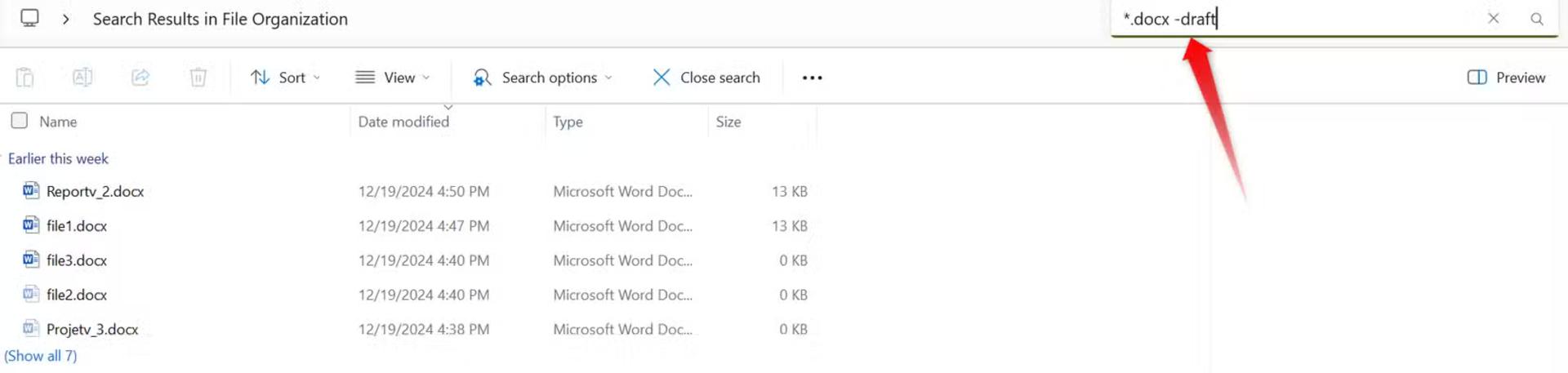The image size is (1568, 373).
Task: Expand the Search options dropdown
Action: [x=542, y=78]
